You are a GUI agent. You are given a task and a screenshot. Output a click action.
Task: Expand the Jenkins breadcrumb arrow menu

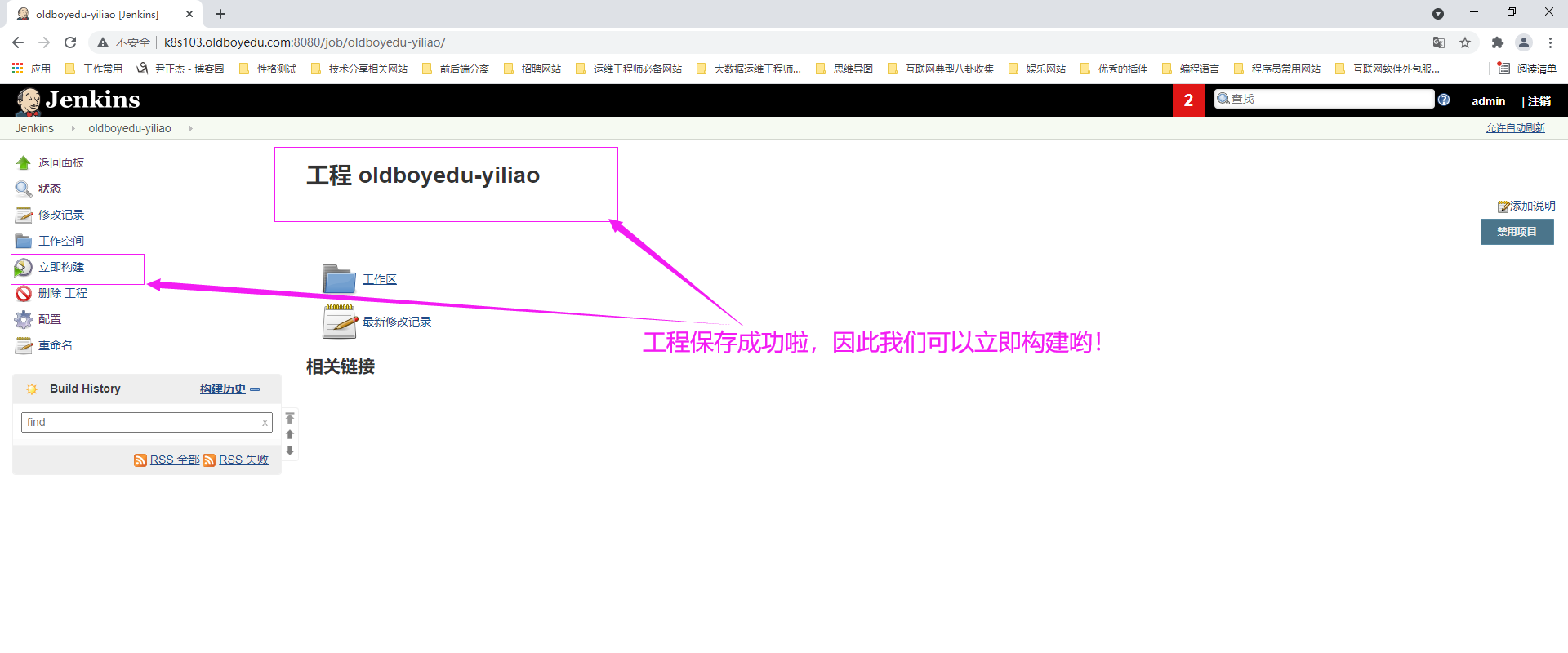[73, 129]
